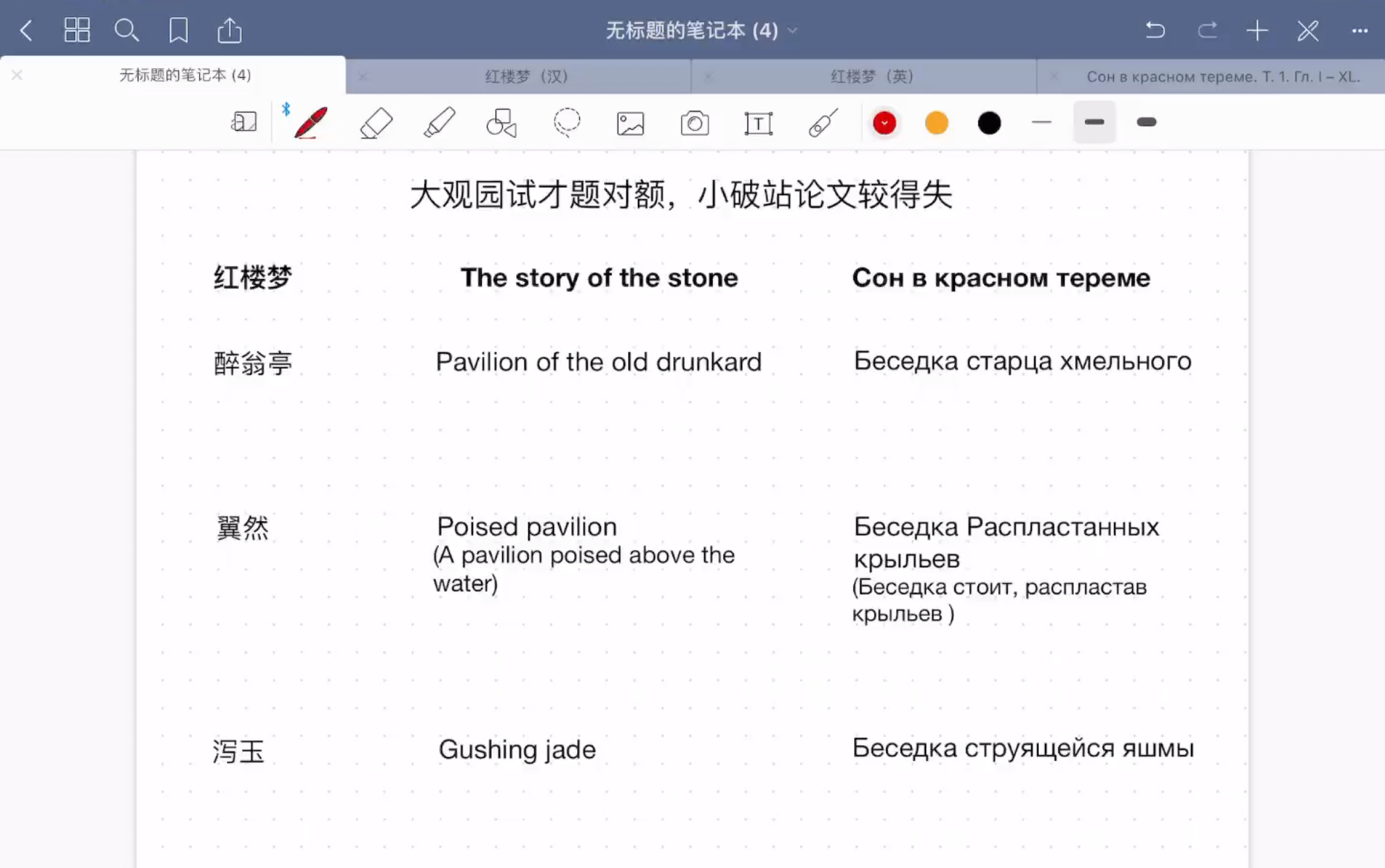Open the page thumbnails grid view

[77, 30]
